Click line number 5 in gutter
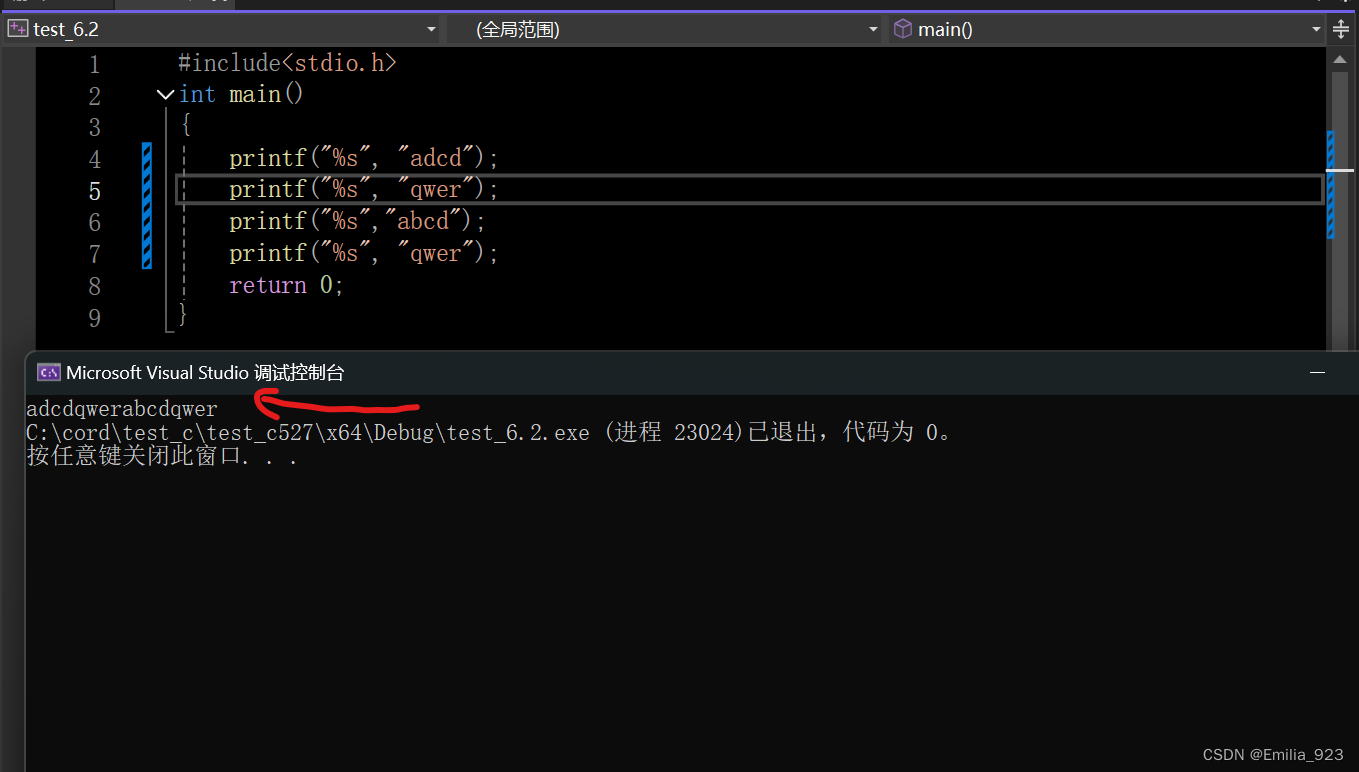 click(94, 191)
